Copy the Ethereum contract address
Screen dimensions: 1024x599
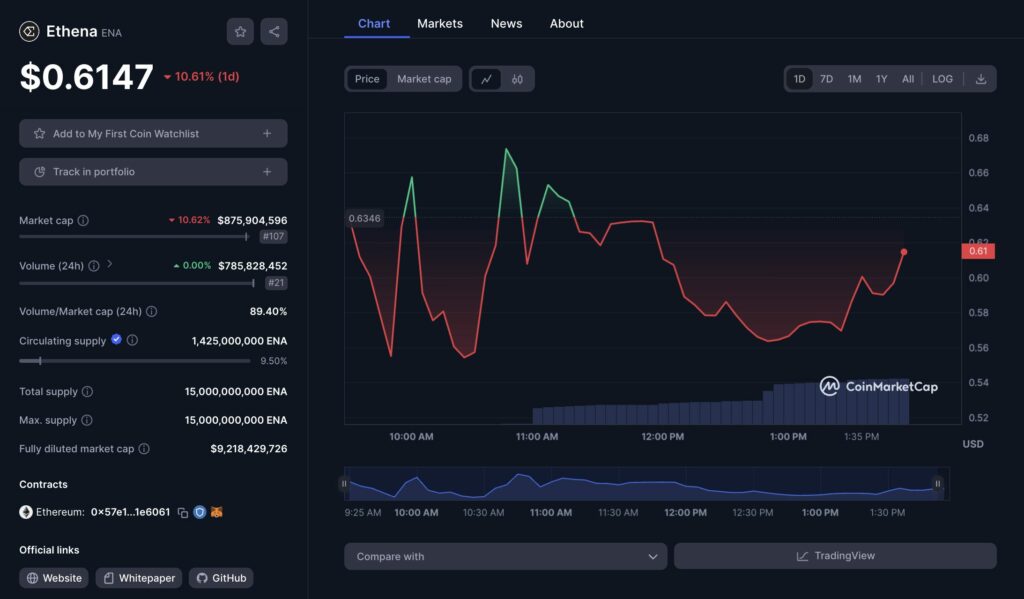click(x=183, y=512)
